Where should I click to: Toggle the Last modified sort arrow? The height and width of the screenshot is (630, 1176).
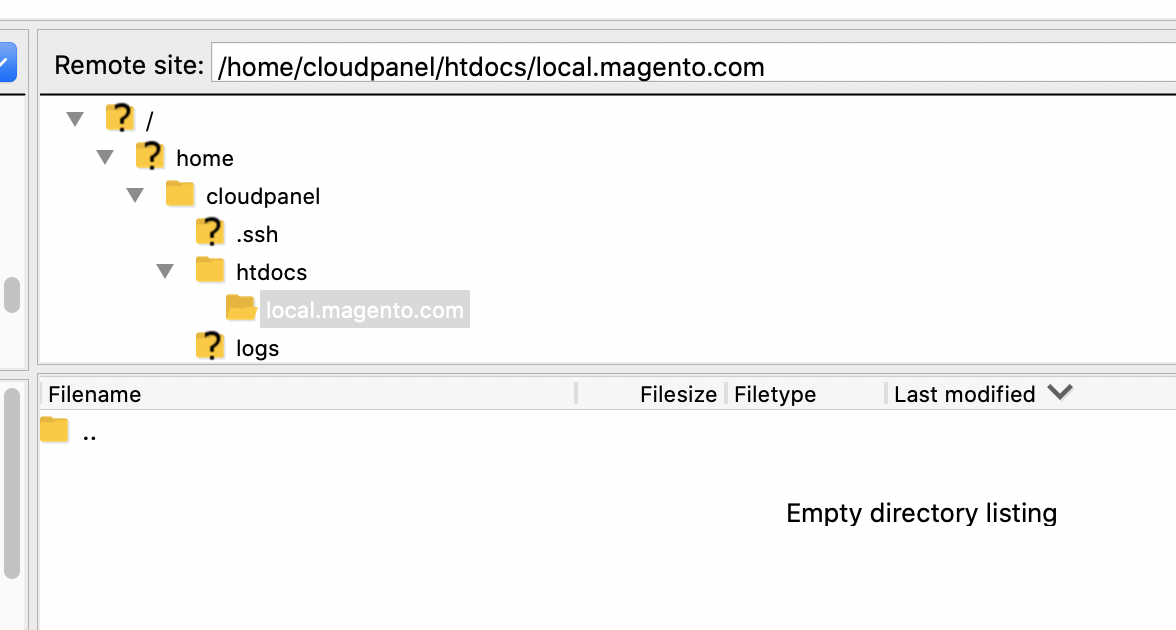click(x=1060, y=393)
